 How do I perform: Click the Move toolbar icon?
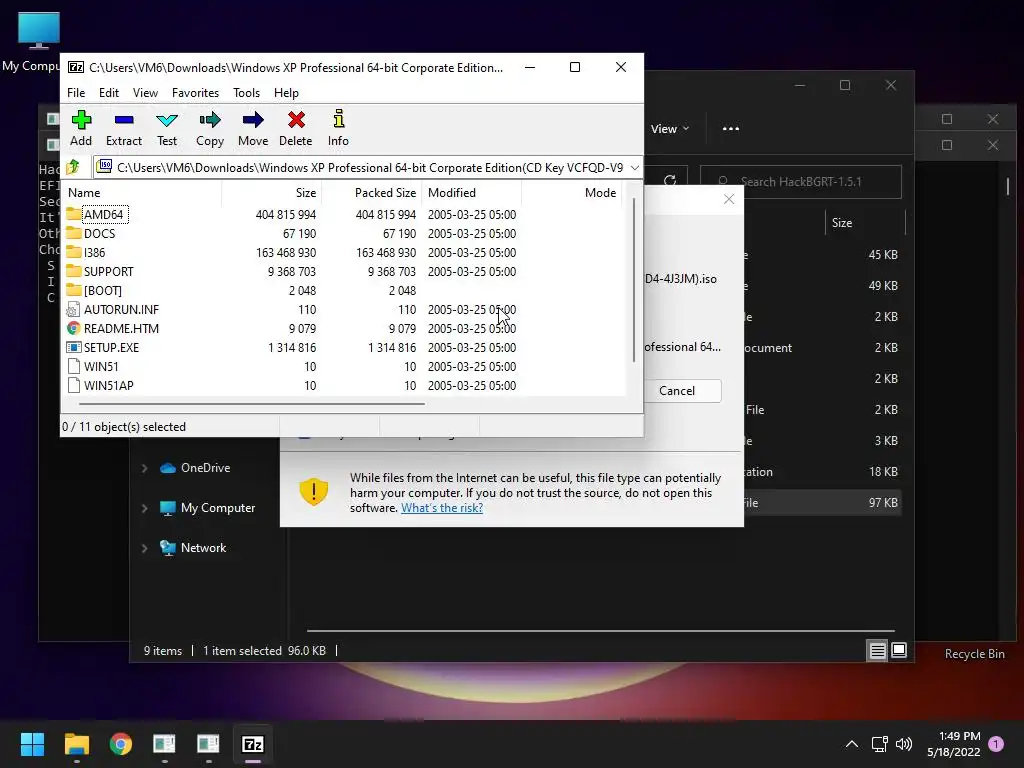(253, 128)
